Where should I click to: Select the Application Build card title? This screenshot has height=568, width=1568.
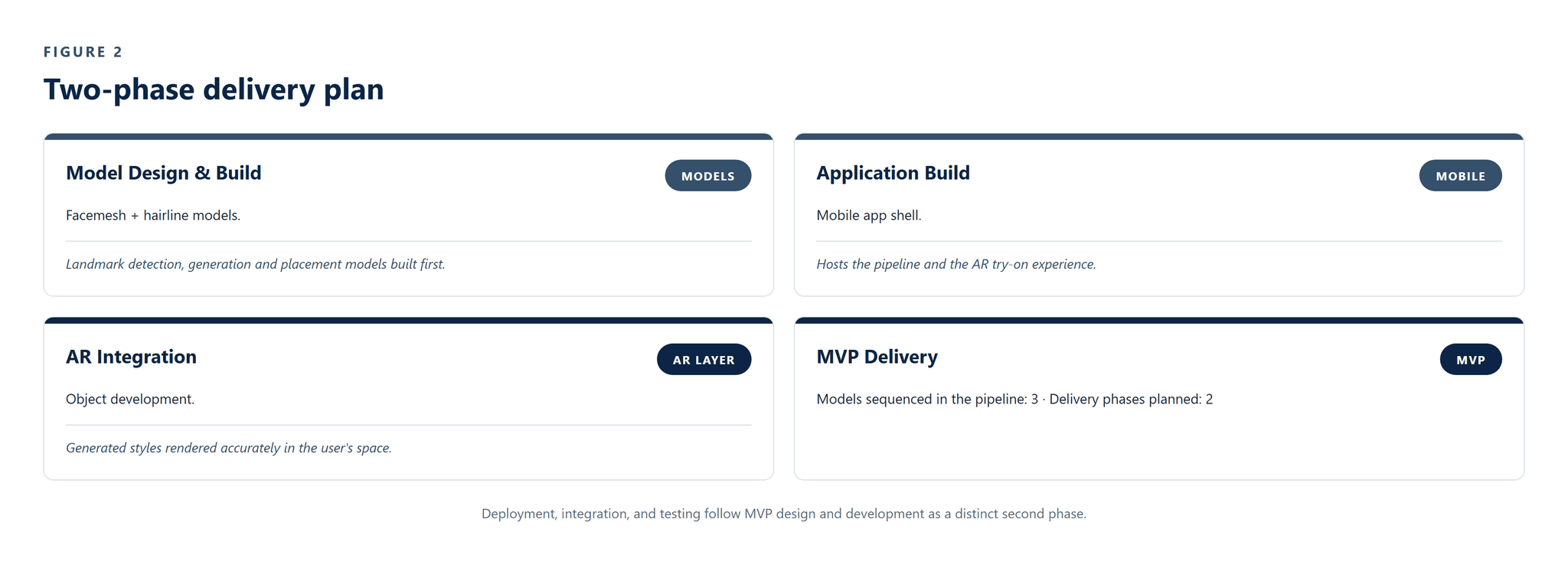tap(893, 173)
